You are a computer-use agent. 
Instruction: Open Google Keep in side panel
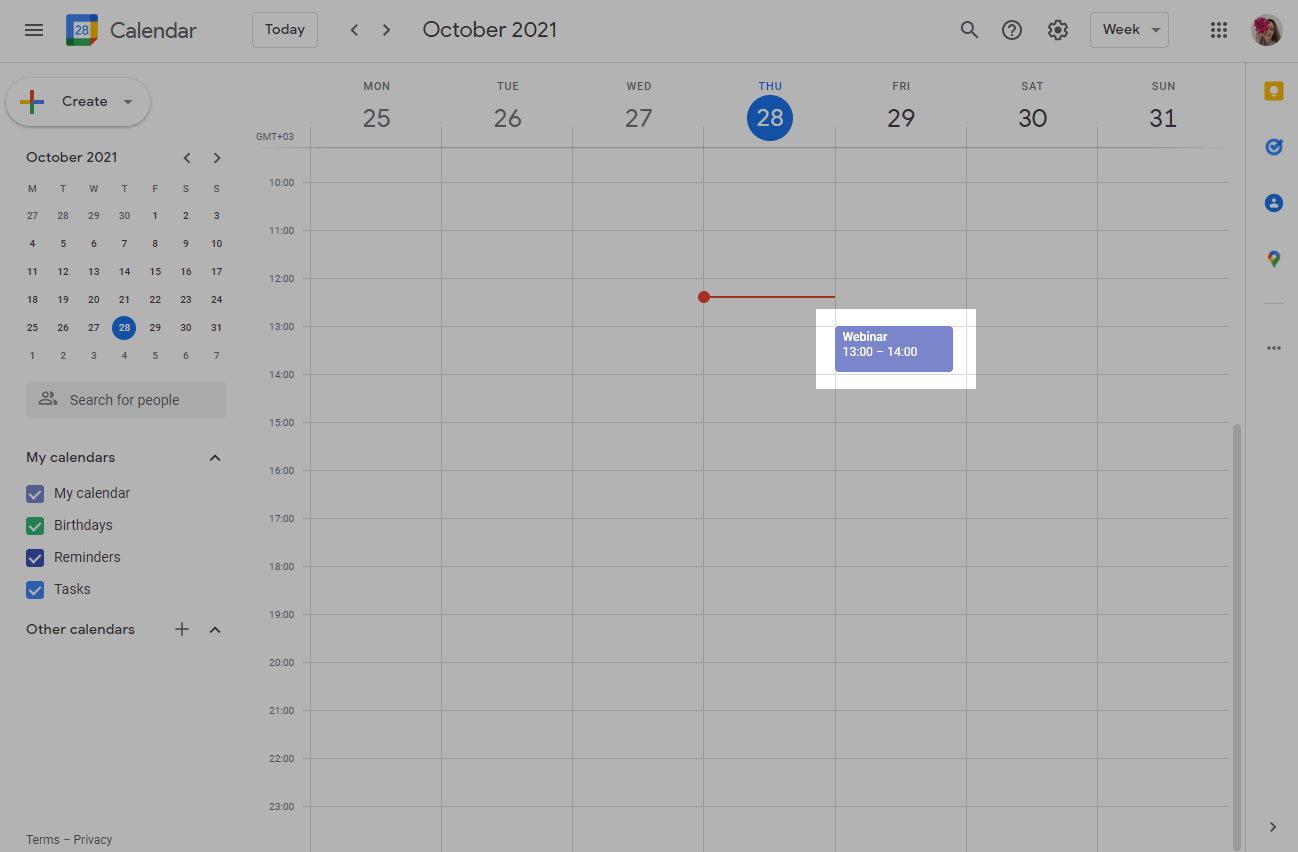[x=1274, y=92]
